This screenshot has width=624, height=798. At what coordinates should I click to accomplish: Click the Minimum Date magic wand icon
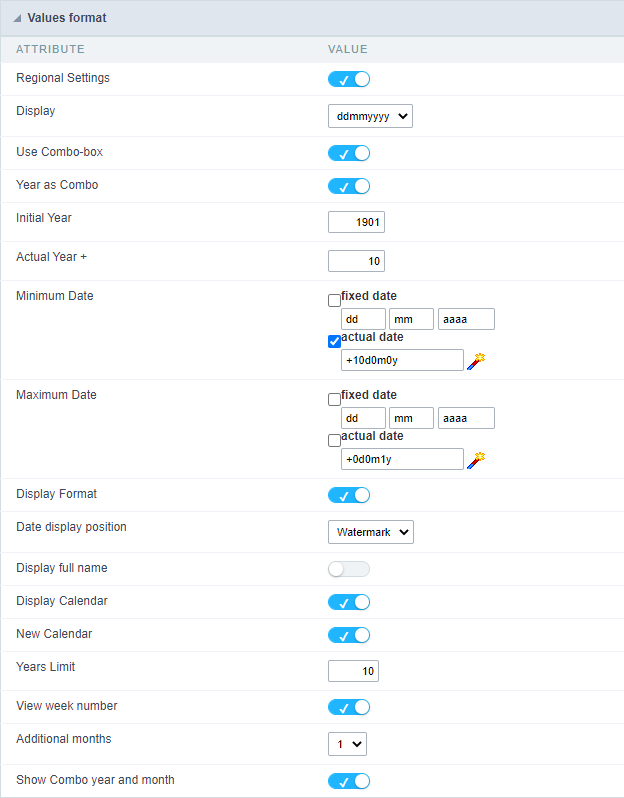[476, 361]
